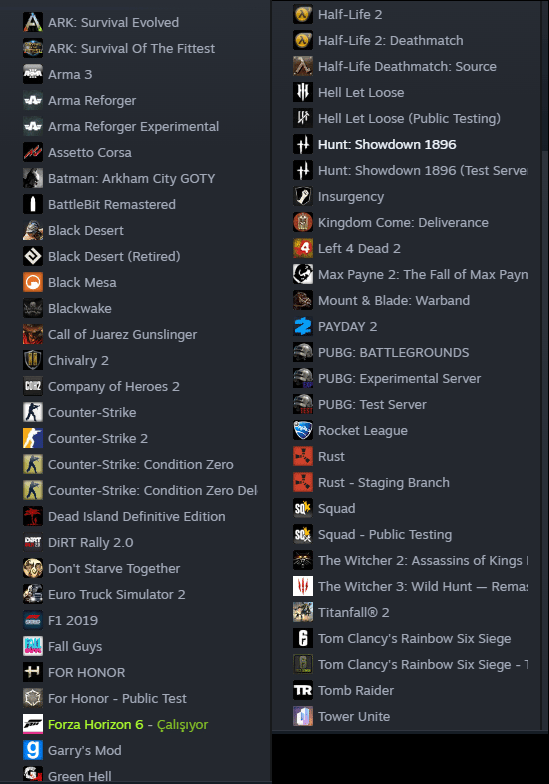Image resolution: width=549 pixels, height=784 pixels.
Task: Click the ARK: Survival Evolved game icon
Action: pos(32,22)
